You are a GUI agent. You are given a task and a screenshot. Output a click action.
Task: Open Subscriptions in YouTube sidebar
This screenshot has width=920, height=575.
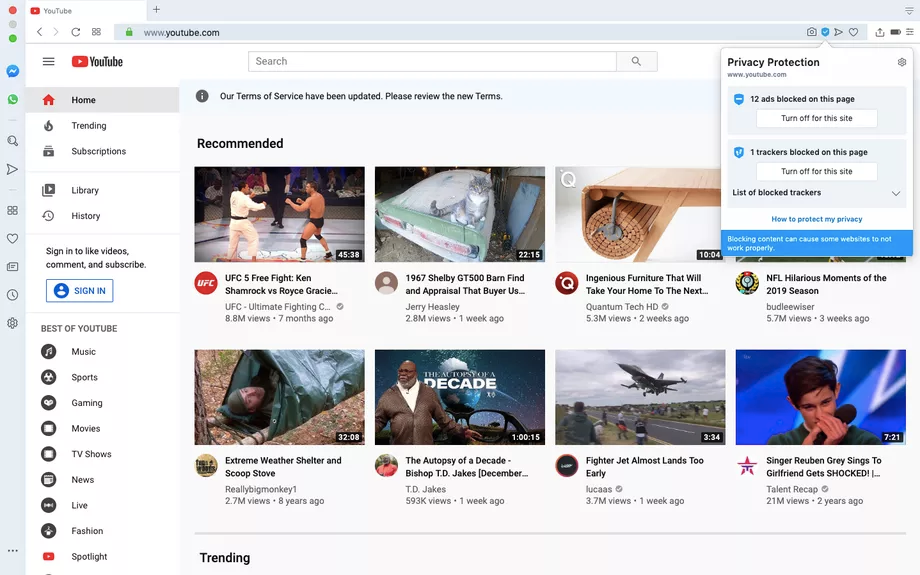tap(98, 152)
